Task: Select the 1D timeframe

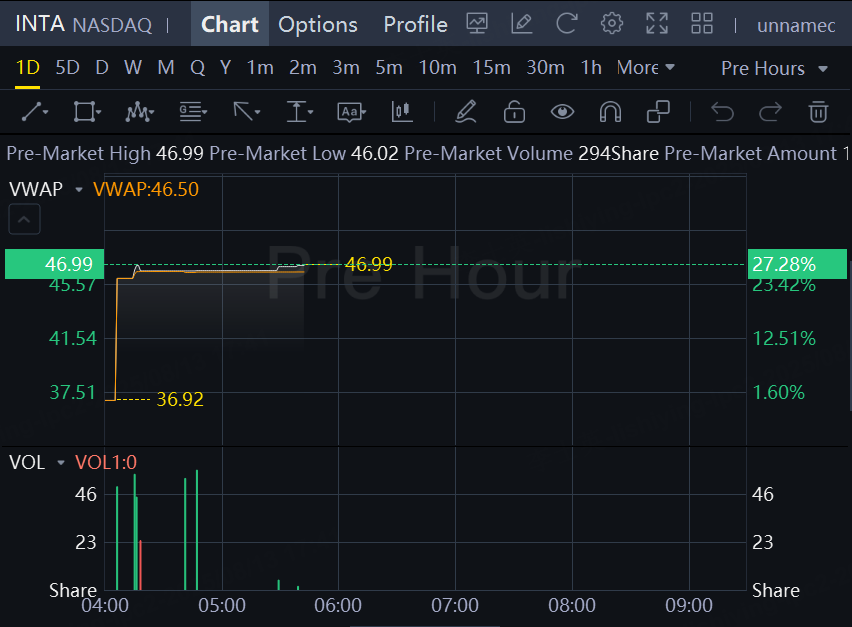Action: [27, 68]
